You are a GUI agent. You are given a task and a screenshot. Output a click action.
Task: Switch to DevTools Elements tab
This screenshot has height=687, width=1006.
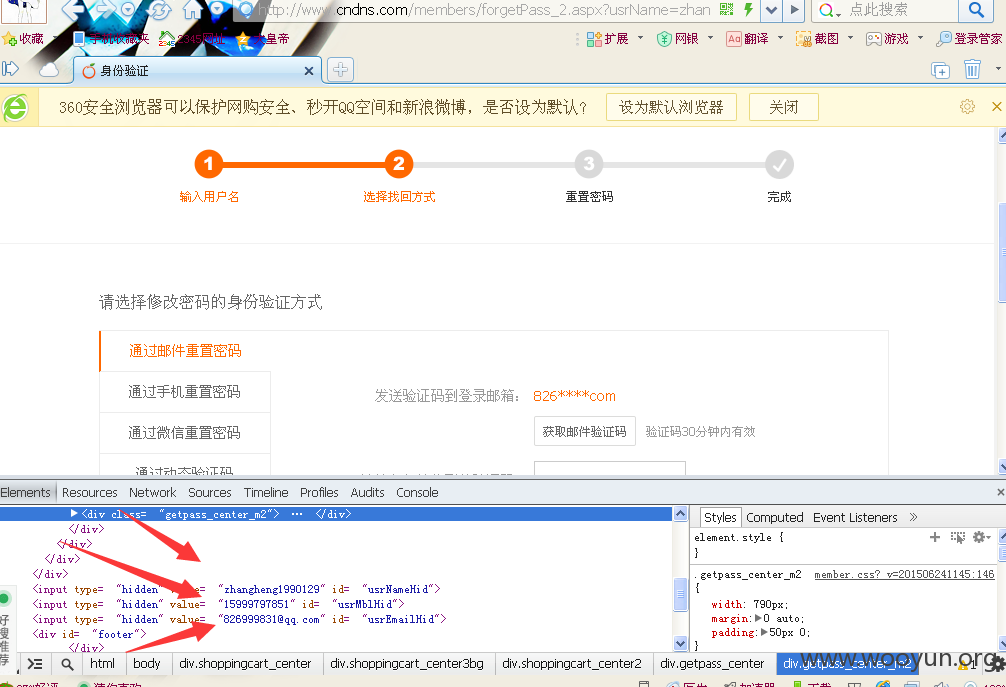click(25, 493)
